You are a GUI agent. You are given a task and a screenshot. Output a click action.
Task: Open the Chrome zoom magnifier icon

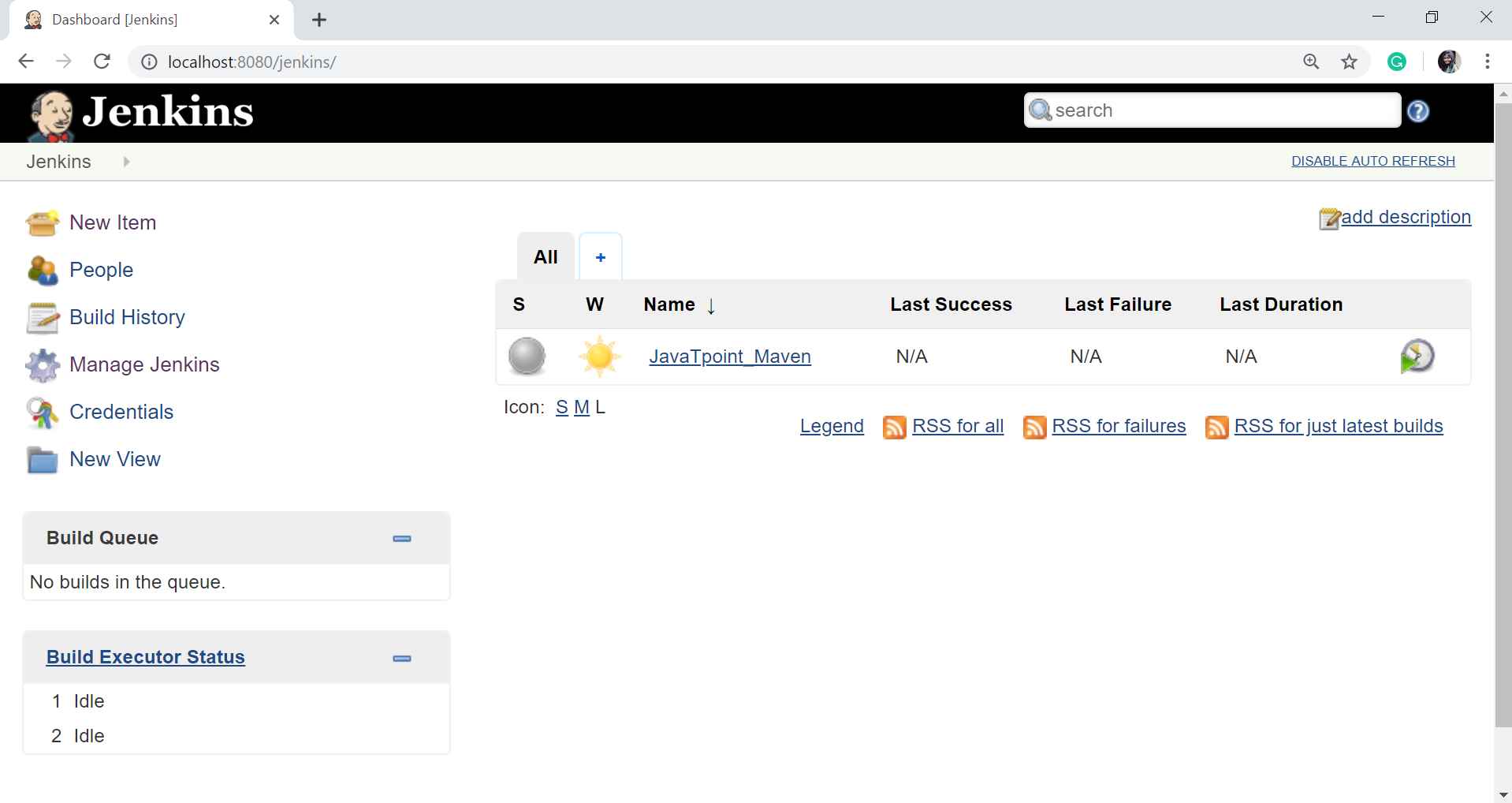pyautogui.click(x=1311, y=62)
